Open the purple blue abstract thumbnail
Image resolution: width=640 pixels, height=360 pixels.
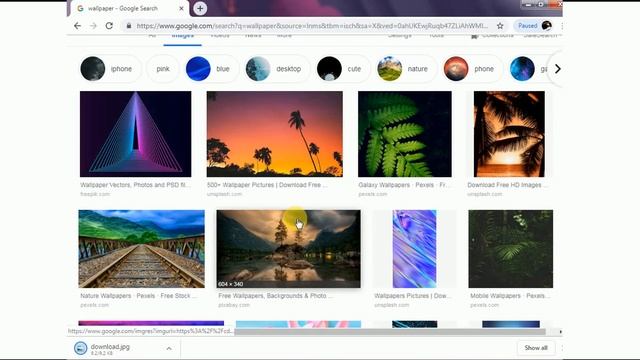click(x=414, y=249)
